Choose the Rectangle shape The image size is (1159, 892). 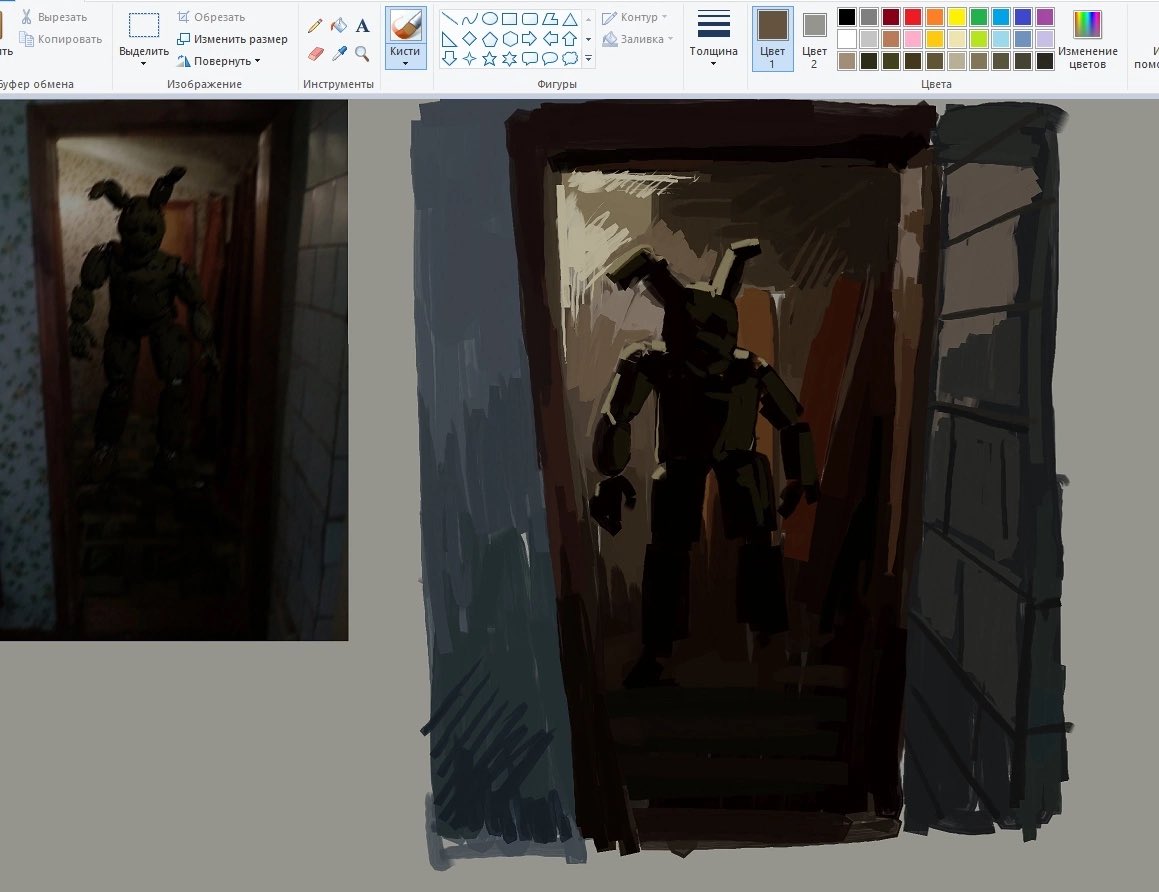[509, 19]
